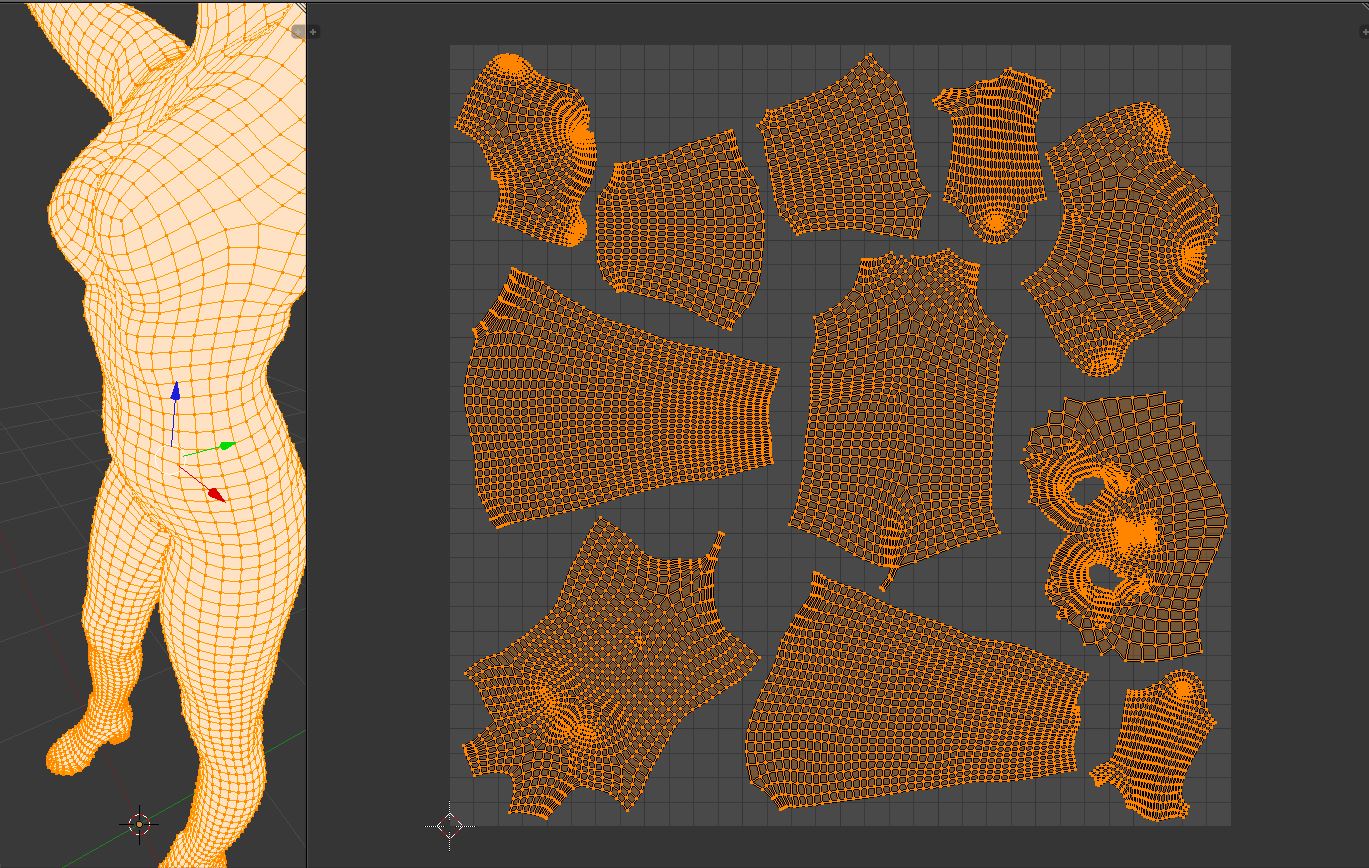Grab the red X-axis manipulator arrow

tap(215, 493)
